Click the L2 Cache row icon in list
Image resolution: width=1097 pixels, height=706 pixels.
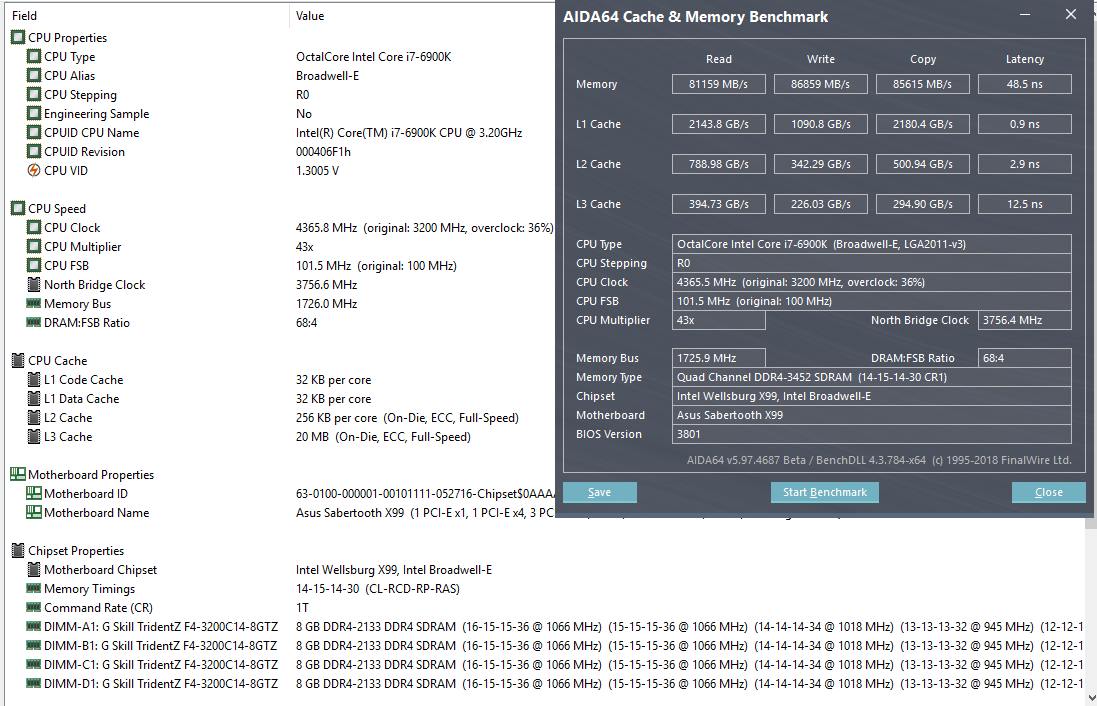(x=34, y=418)
